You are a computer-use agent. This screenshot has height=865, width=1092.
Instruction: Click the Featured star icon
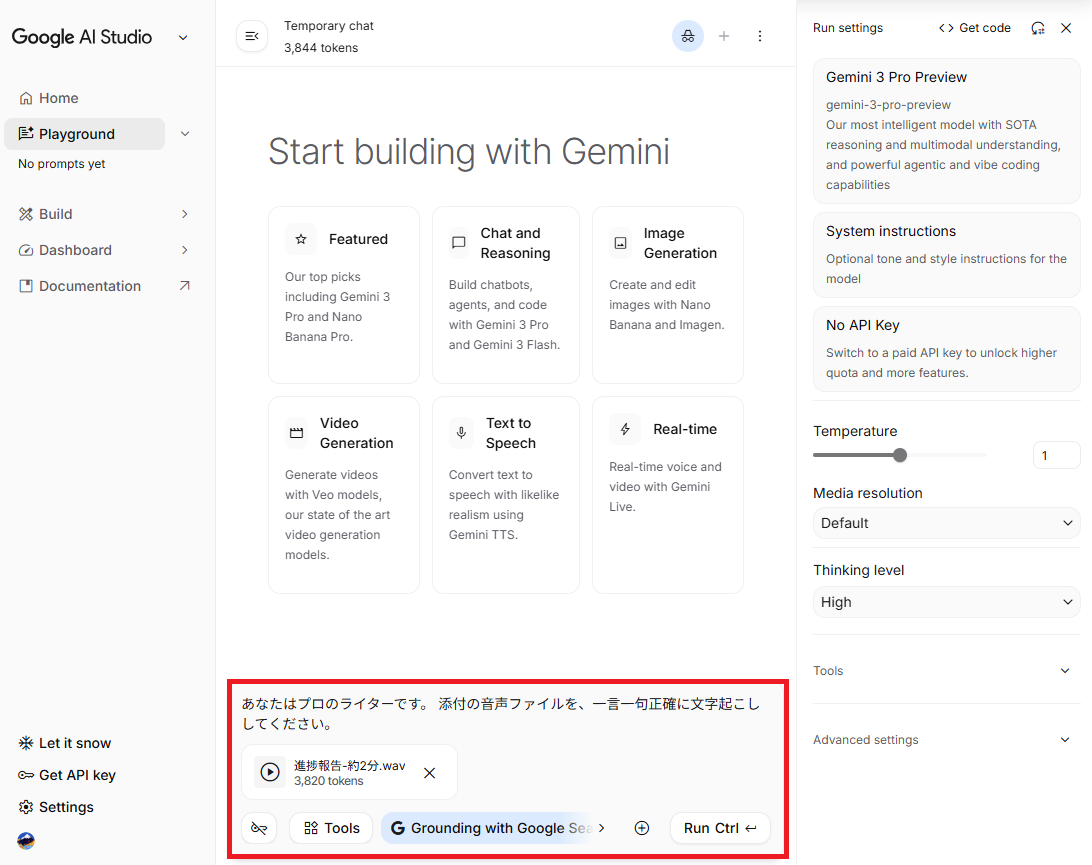click(301, 239)
